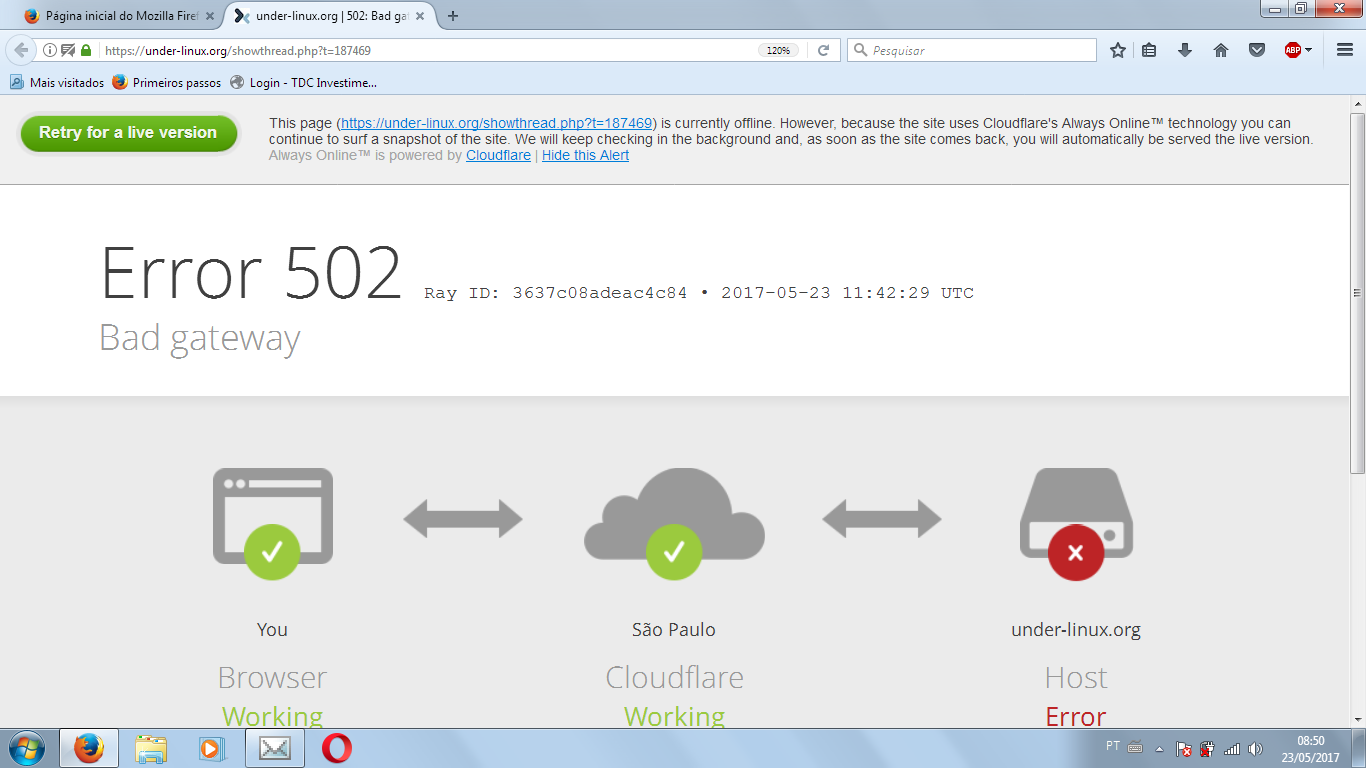Open the Action Center flag in the tray

(x=1184, y=748)
